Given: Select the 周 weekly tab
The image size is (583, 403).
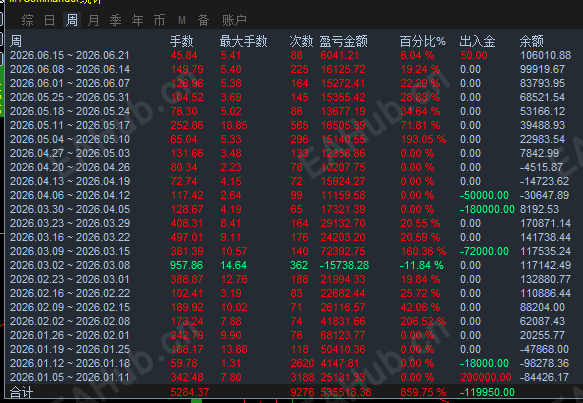Looking at the screenshot, I should click(x=72, y=20).
